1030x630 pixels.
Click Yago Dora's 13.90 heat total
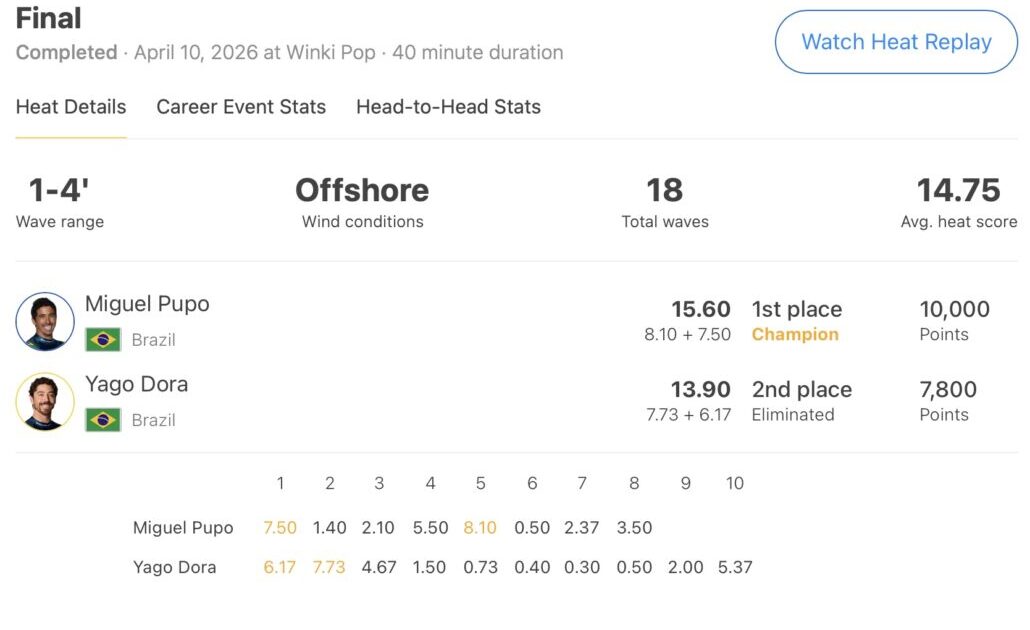tap(700, 390)
